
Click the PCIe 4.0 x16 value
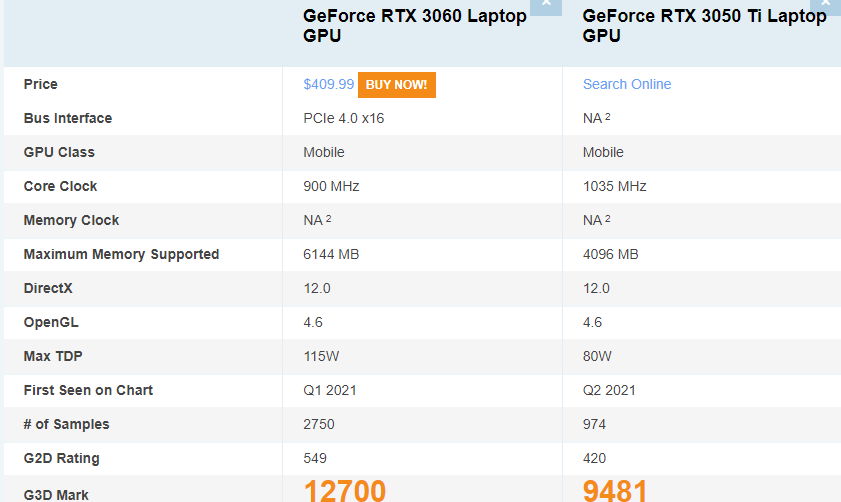pyautogui.click(x=343, y=118)
